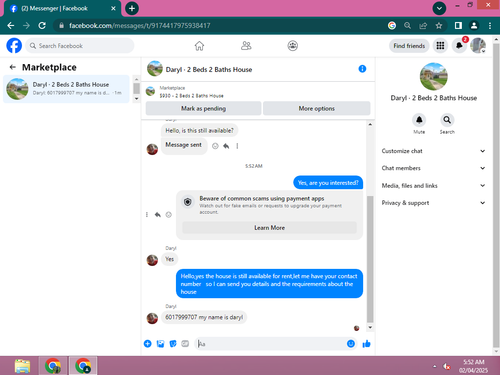Reply to the scam warning message
The width and height of the screenshot is (500, 375).
click(x=158, y=215)
